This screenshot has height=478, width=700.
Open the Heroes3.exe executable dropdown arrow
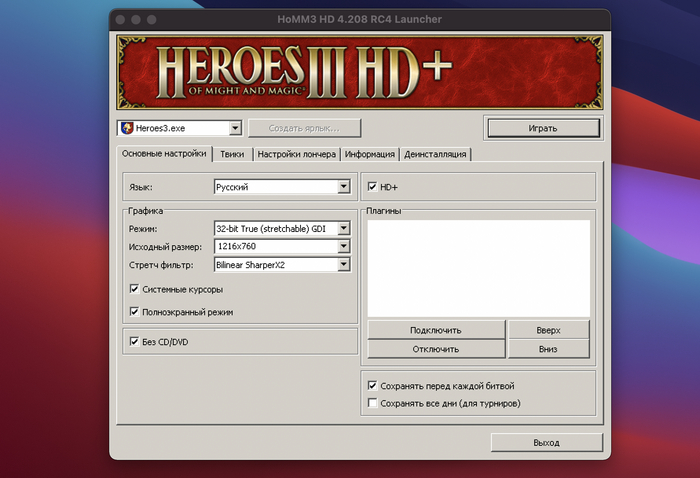(235, 128)
